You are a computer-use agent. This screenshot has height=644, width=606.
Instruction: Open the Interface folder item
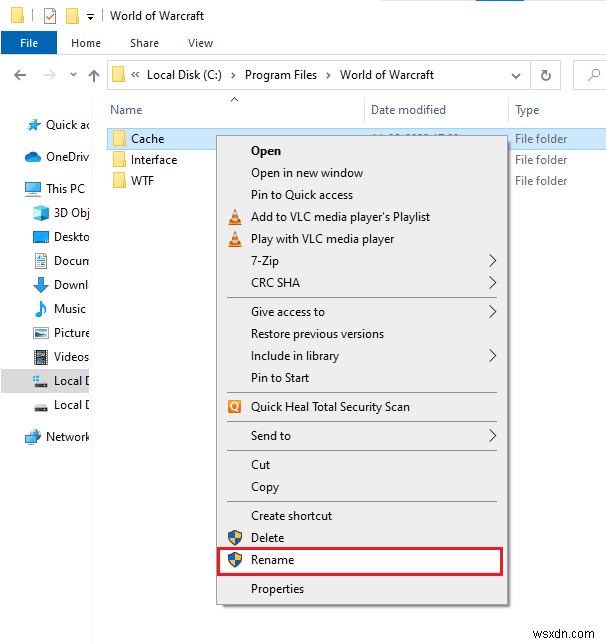[x=153, y=160]
